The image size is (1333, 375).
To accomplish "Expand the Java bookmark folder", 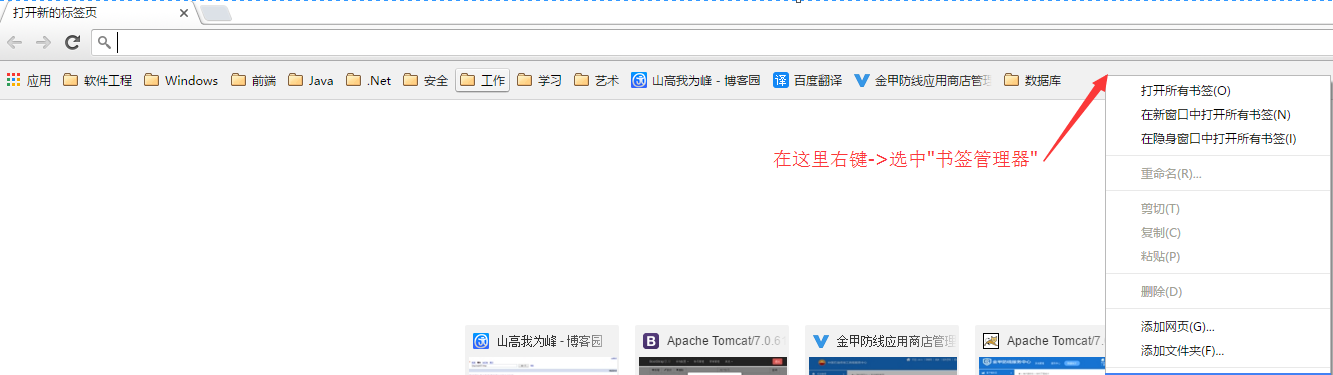I will (311, 81).
